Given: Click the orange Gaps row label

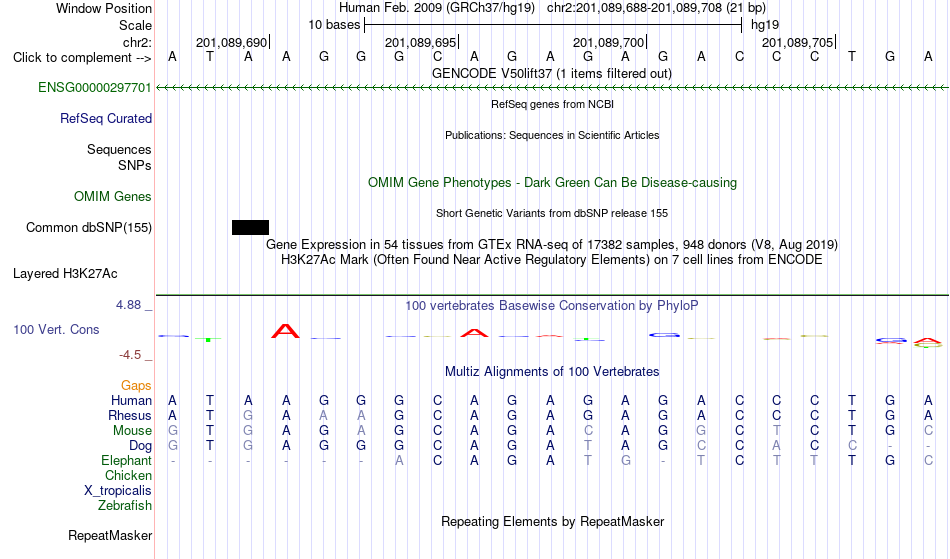Looking at the screenshot, I should 136,386.
